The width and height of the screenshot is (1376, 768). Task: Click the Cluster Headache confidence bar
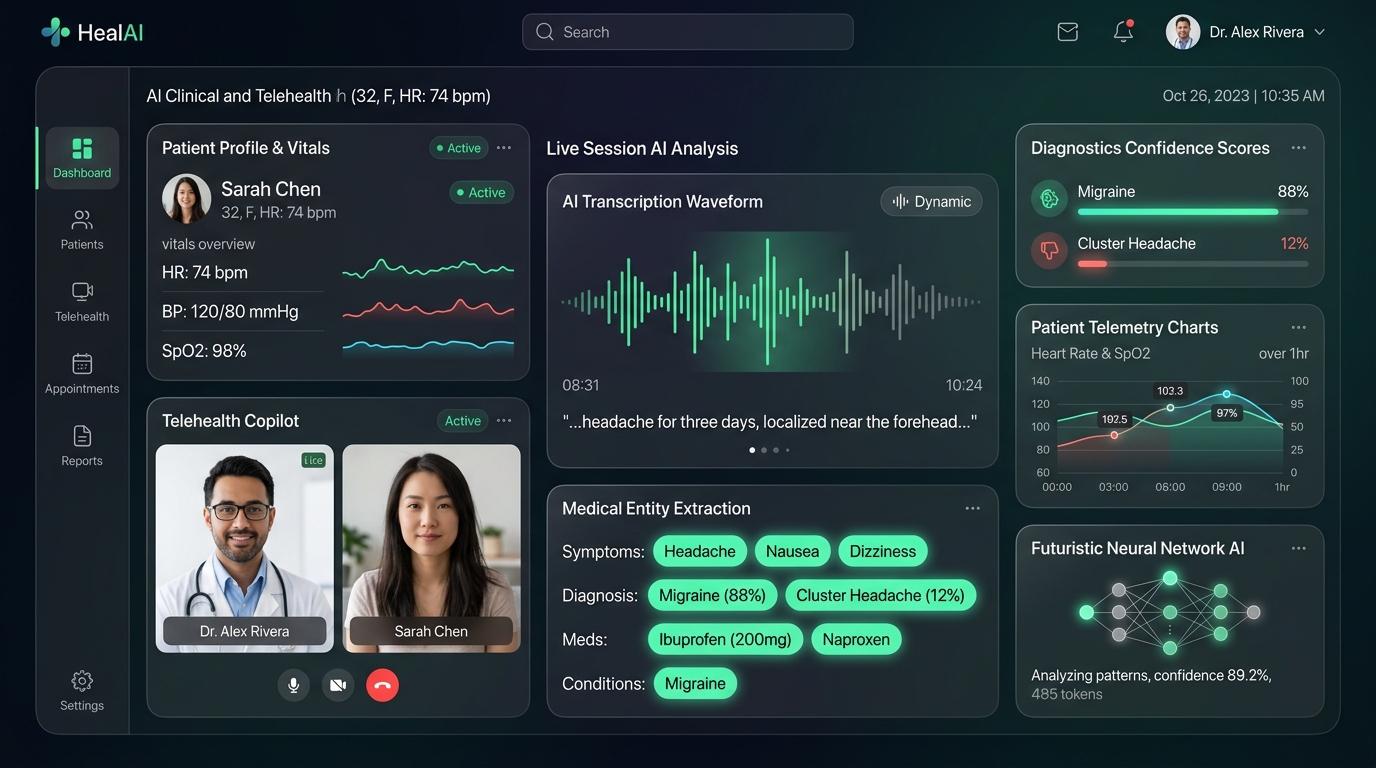point(1193,264)
